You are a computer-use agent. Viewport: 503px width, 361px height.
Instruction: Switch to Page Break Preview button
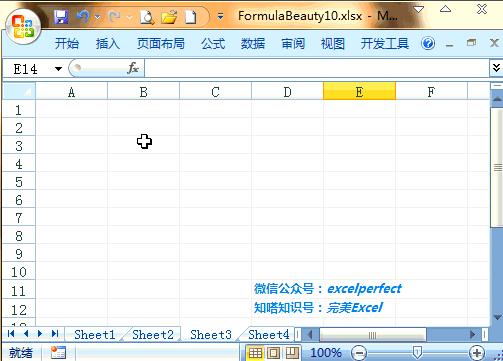click(x=292, y=353)
